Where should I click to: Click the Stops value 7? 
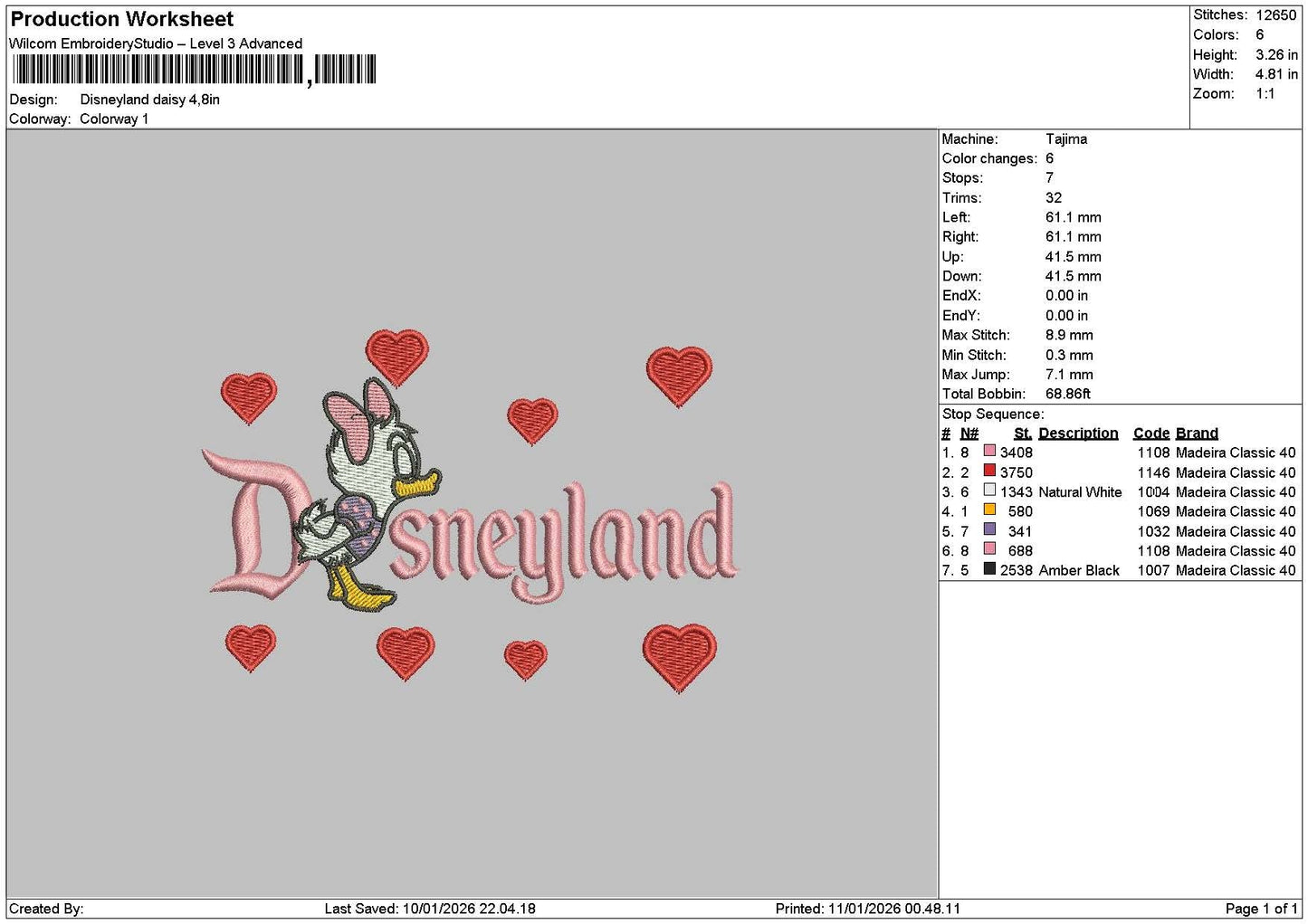(1049, 178)
